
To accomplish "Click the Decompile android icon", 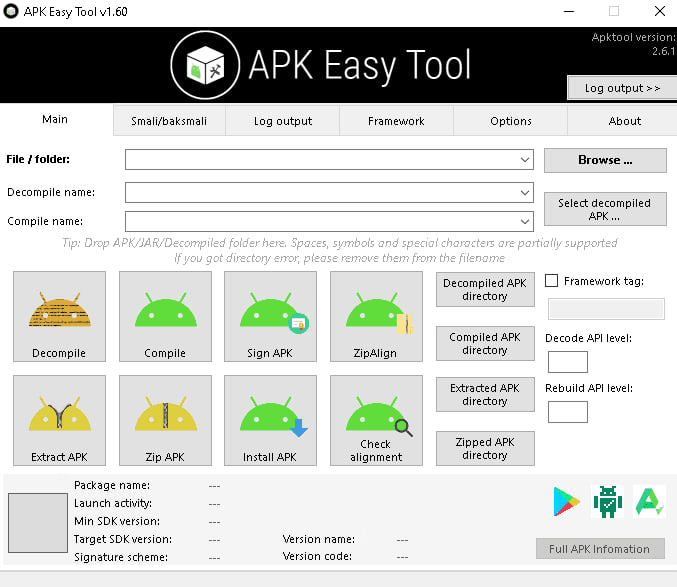I will [59, 315].
